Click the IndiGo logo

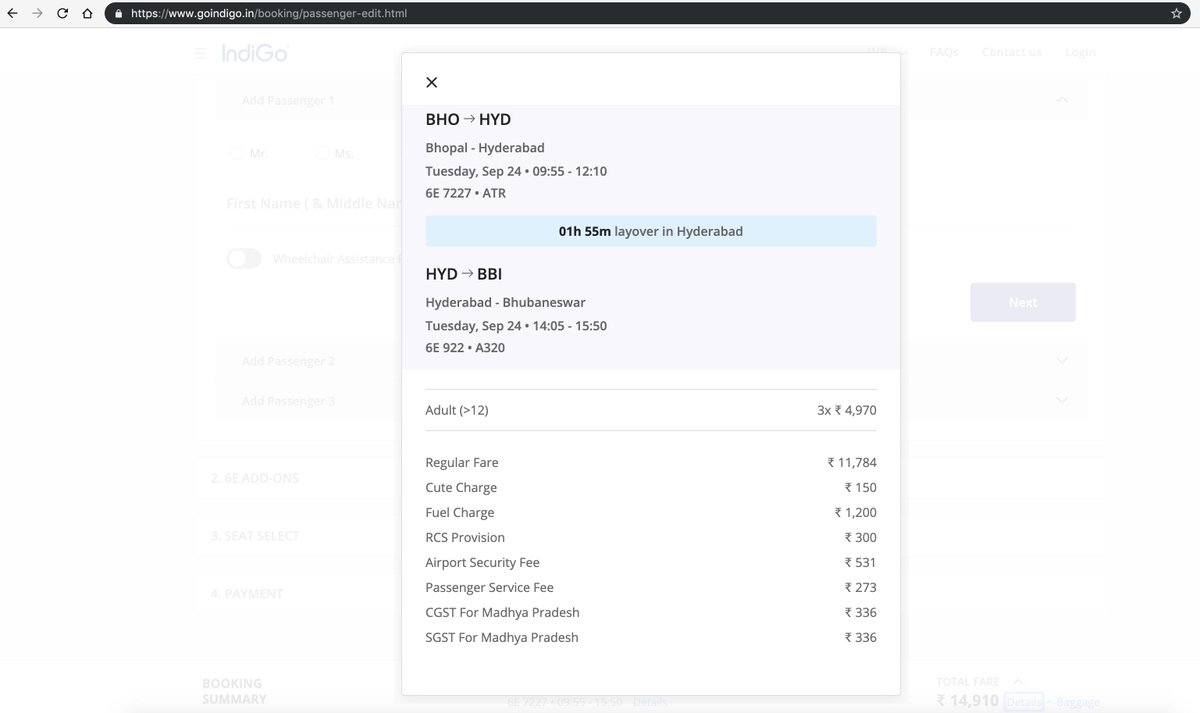click(255, 53)
